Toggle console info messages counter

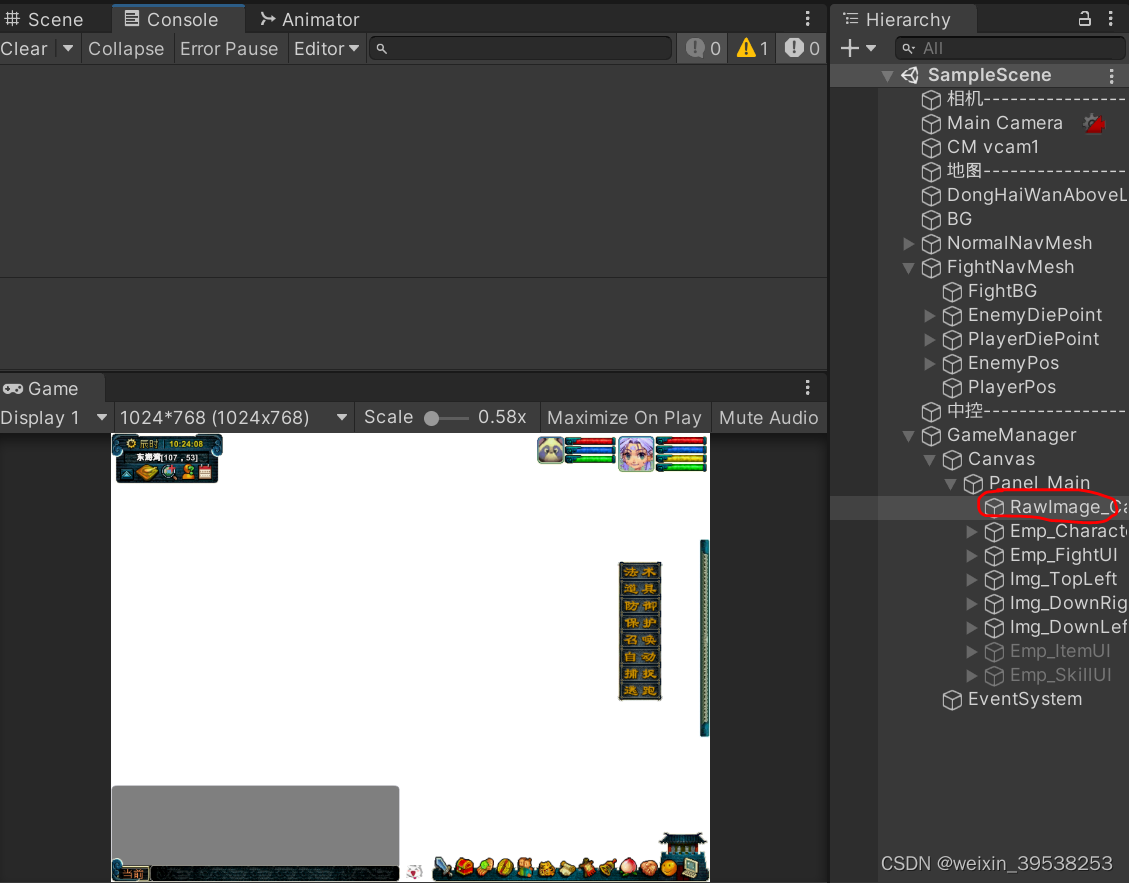click(x=702, y=48)
